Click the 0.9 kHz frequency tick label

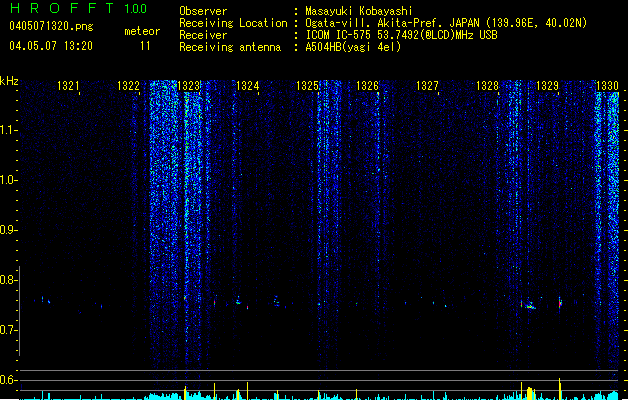(8, 230)
